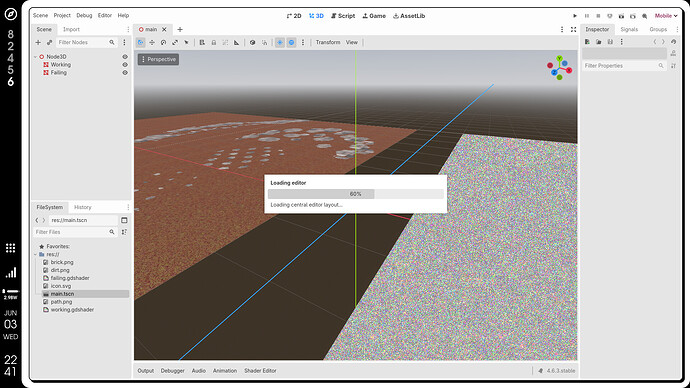Hide the Working node
Viewport: 690px width, 388px height.
(125, 65)
